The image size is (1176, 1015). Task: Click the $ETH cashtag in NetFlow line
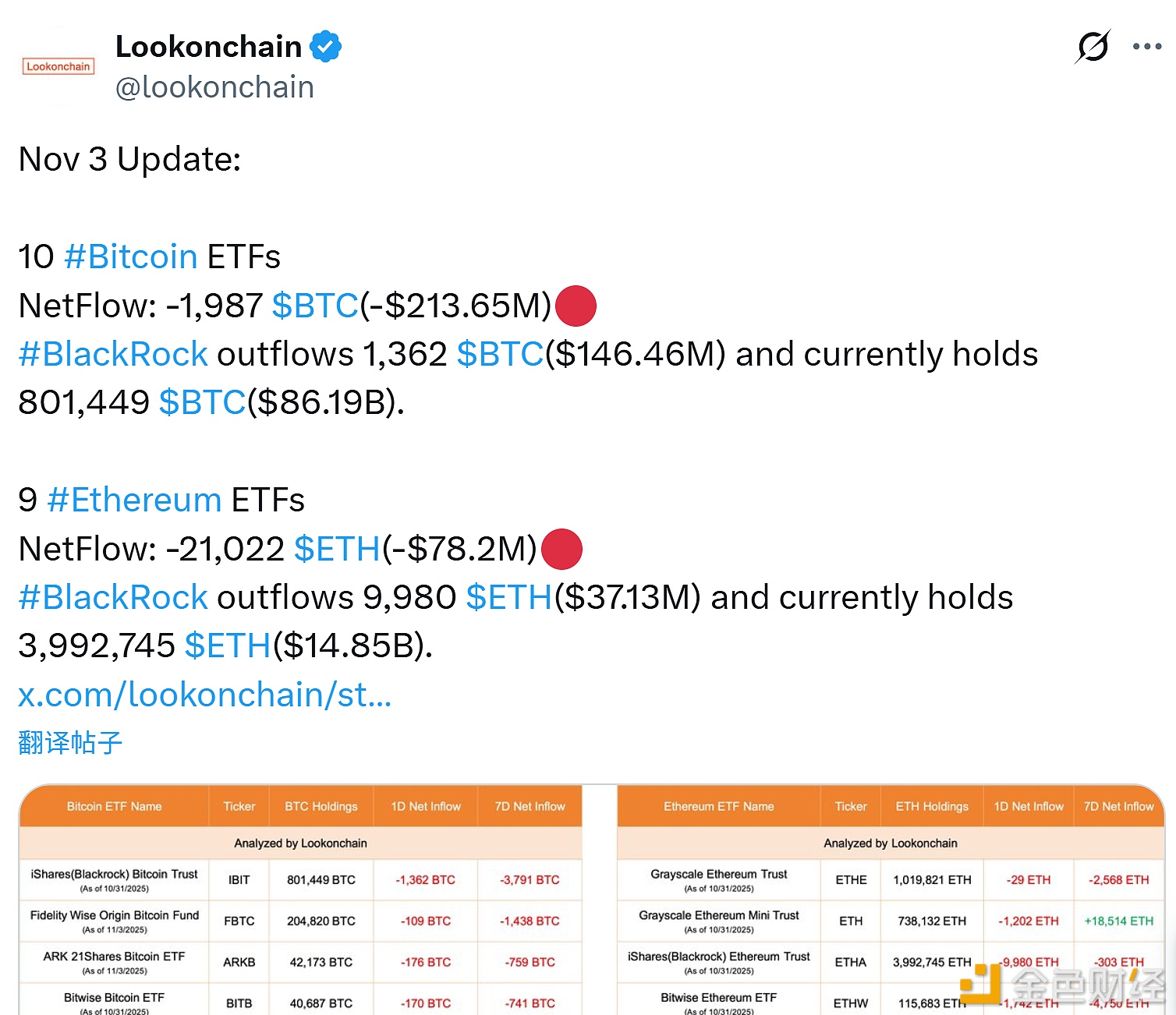(x=337, y=549)
